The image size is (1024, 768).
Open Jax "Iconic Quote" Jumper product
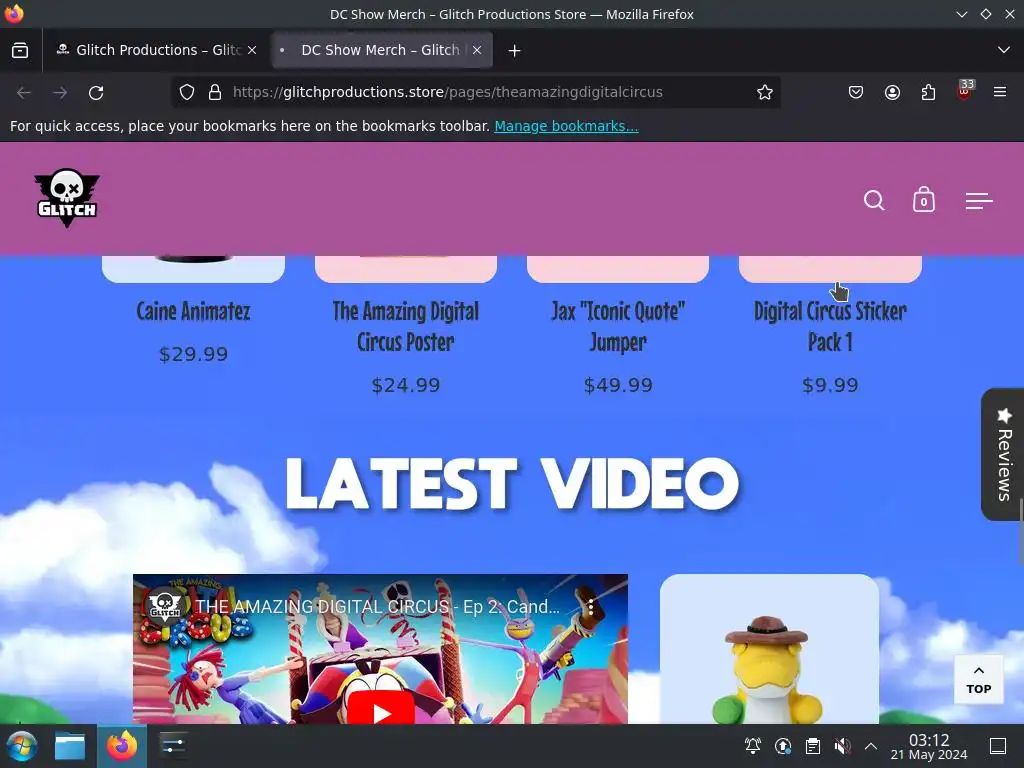pyautogui.click(x=618, y=327)
